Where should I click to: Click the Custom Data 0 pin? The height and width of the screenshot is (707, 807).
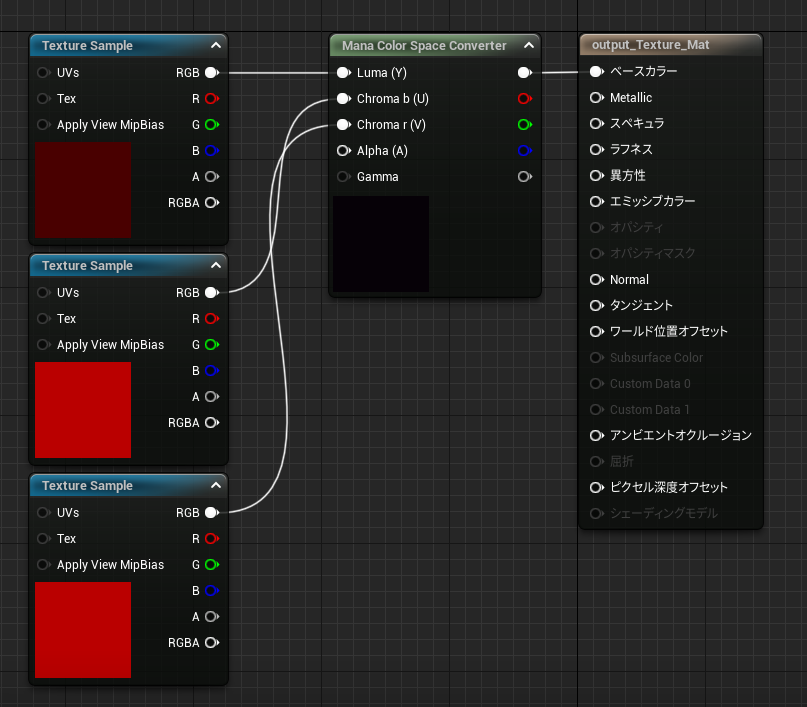[x=597, y=383]
